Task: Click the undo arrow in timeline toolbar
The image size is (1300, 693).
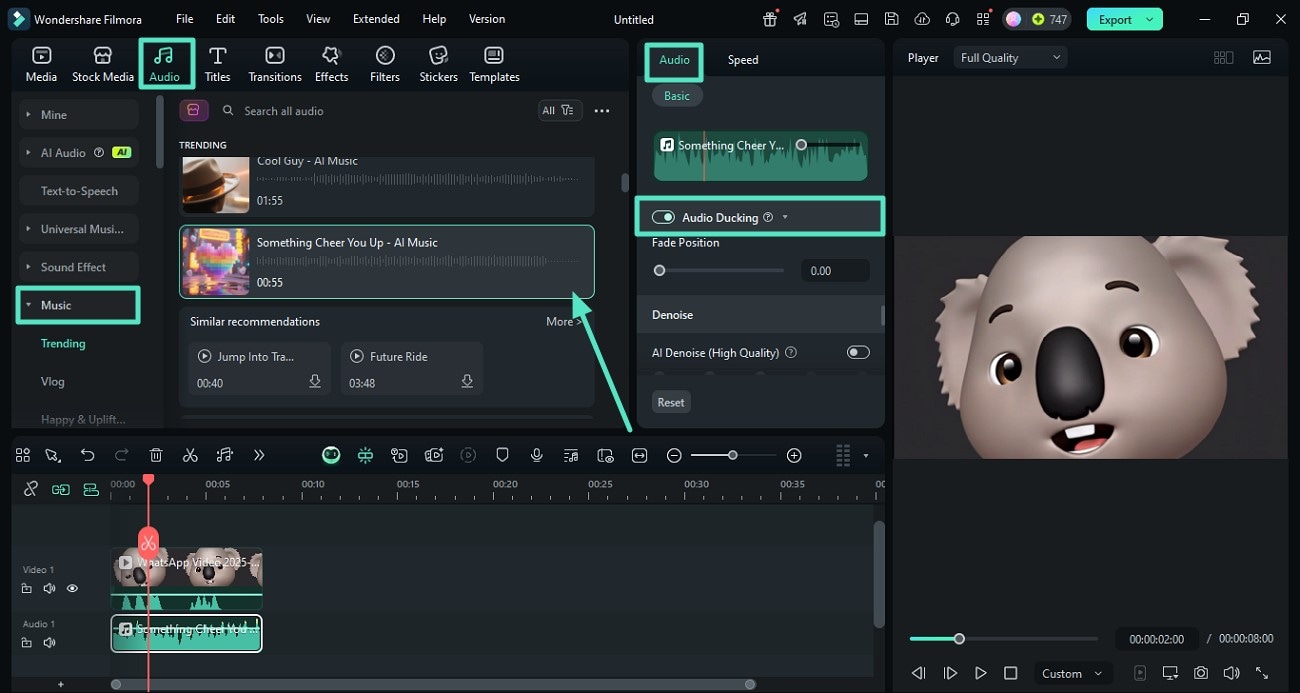Action: pos(88,455)
